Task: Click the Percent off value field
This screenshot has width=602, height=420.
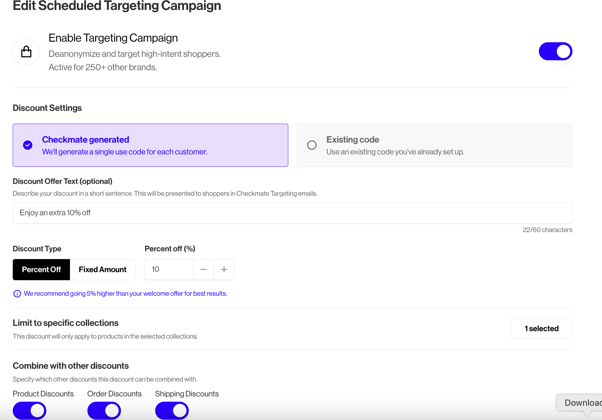Action: [x=168, y=269]
